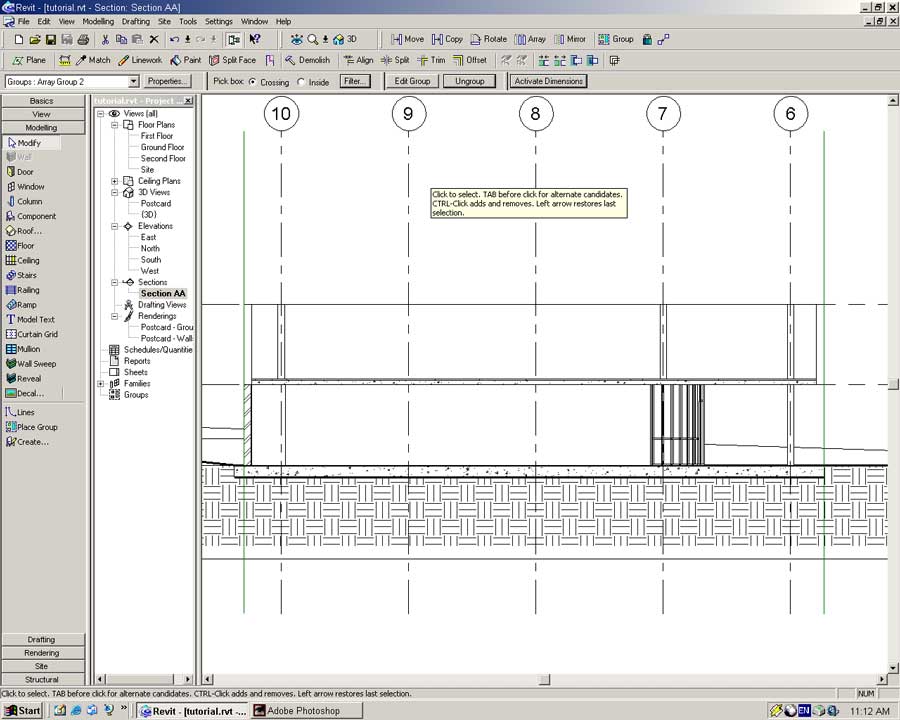Open Ground Floor plan in project browser
Screen dimensions: 900x720
coord(162,147)
